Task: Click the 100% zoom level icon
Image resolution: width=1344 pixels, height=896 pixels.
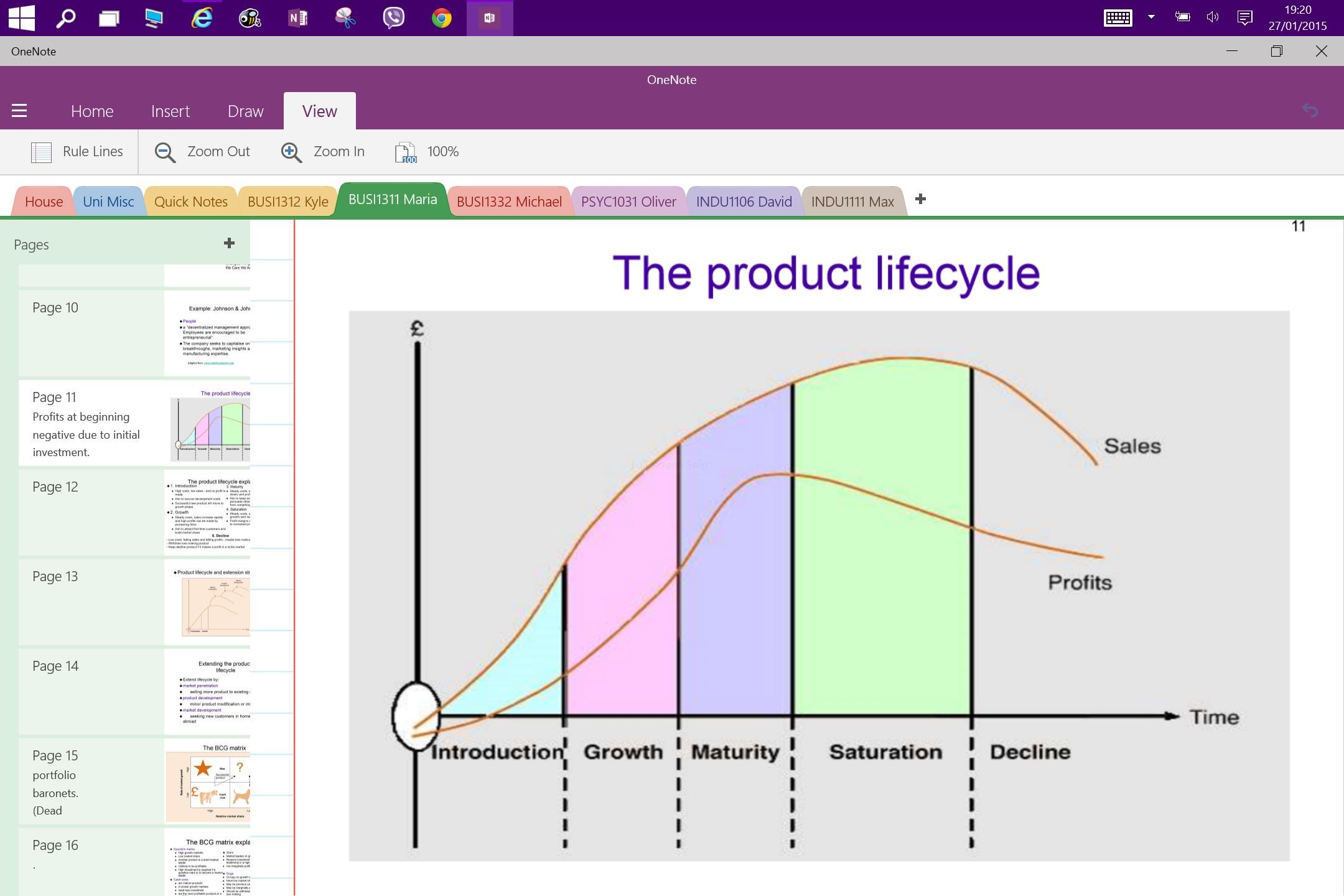Action: (x=405, y=151)
